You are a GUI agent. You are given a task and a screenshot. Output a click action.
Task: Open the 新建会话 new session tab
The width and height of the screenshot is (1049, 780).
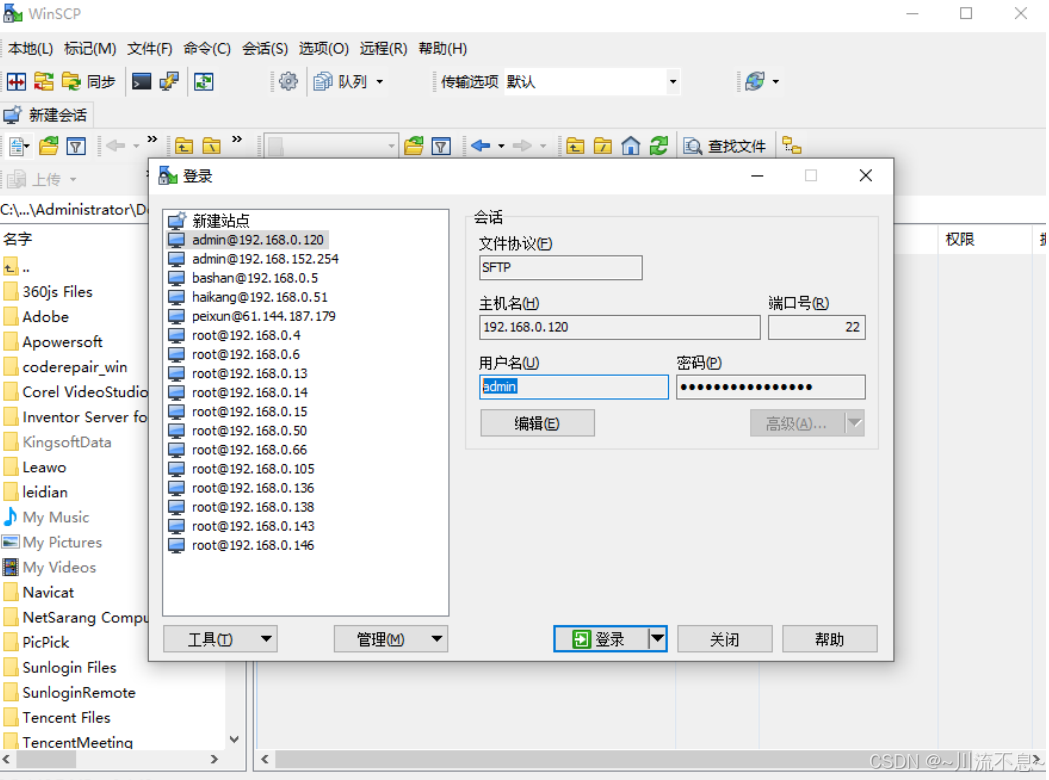tap(45, 115)
